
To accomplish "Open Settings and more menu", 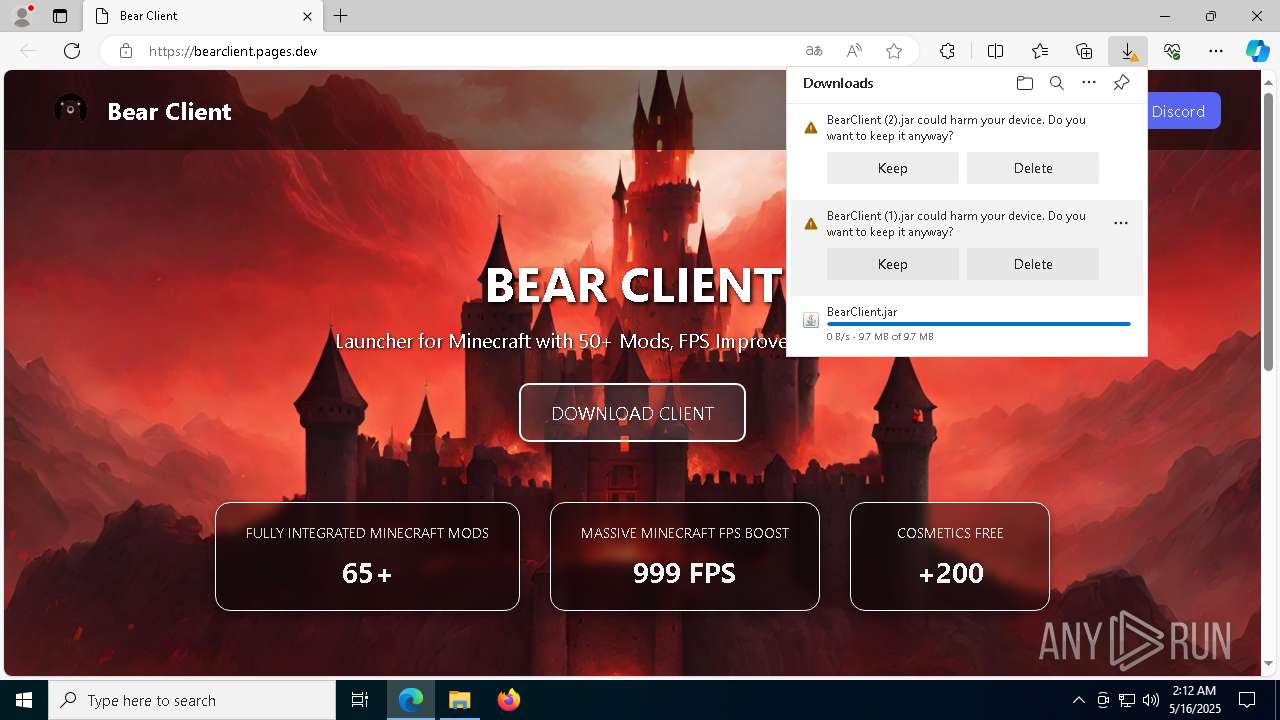I will point(1216,51).
